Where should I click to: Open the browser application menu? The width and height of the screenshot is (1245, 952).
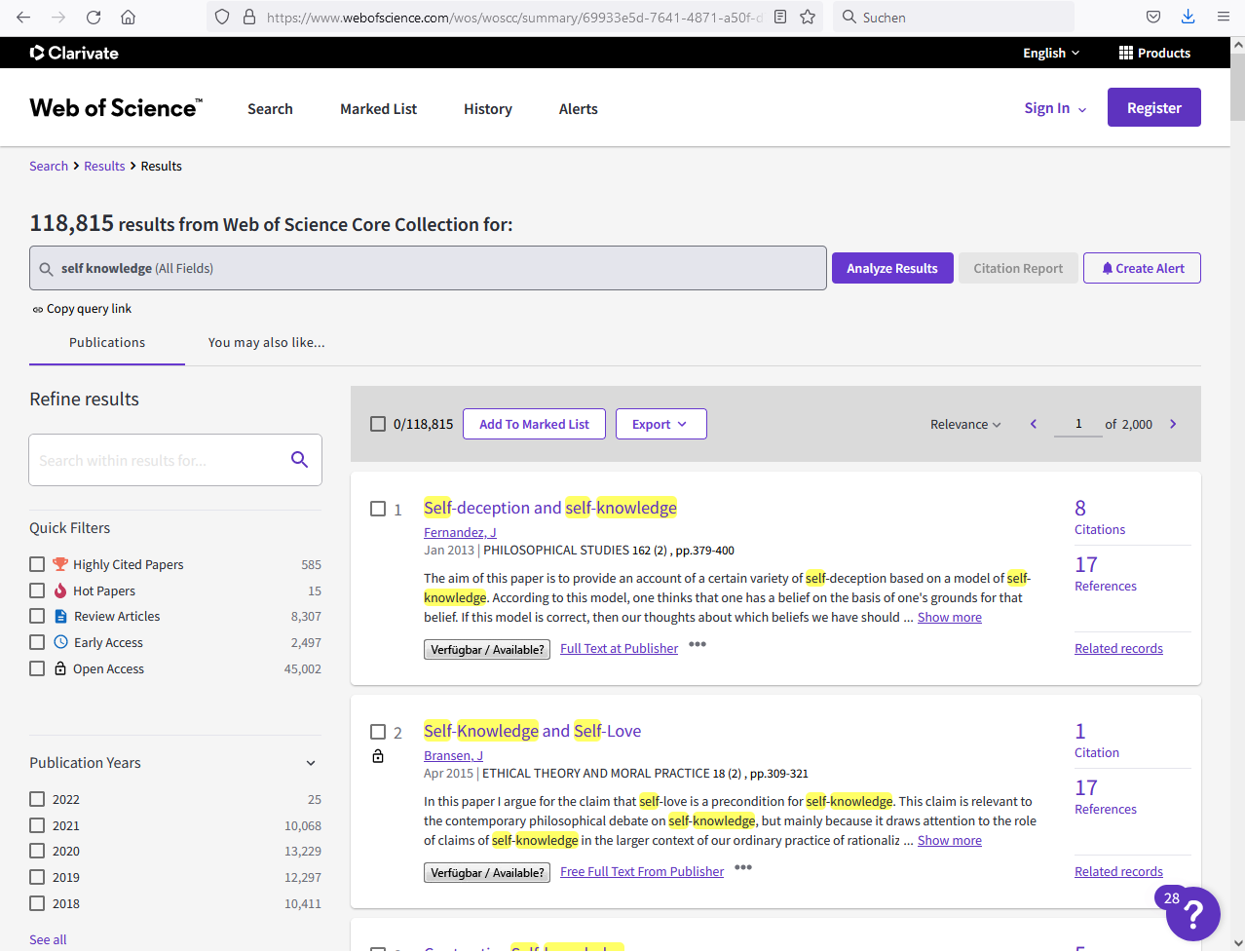tap(1223, 17)
